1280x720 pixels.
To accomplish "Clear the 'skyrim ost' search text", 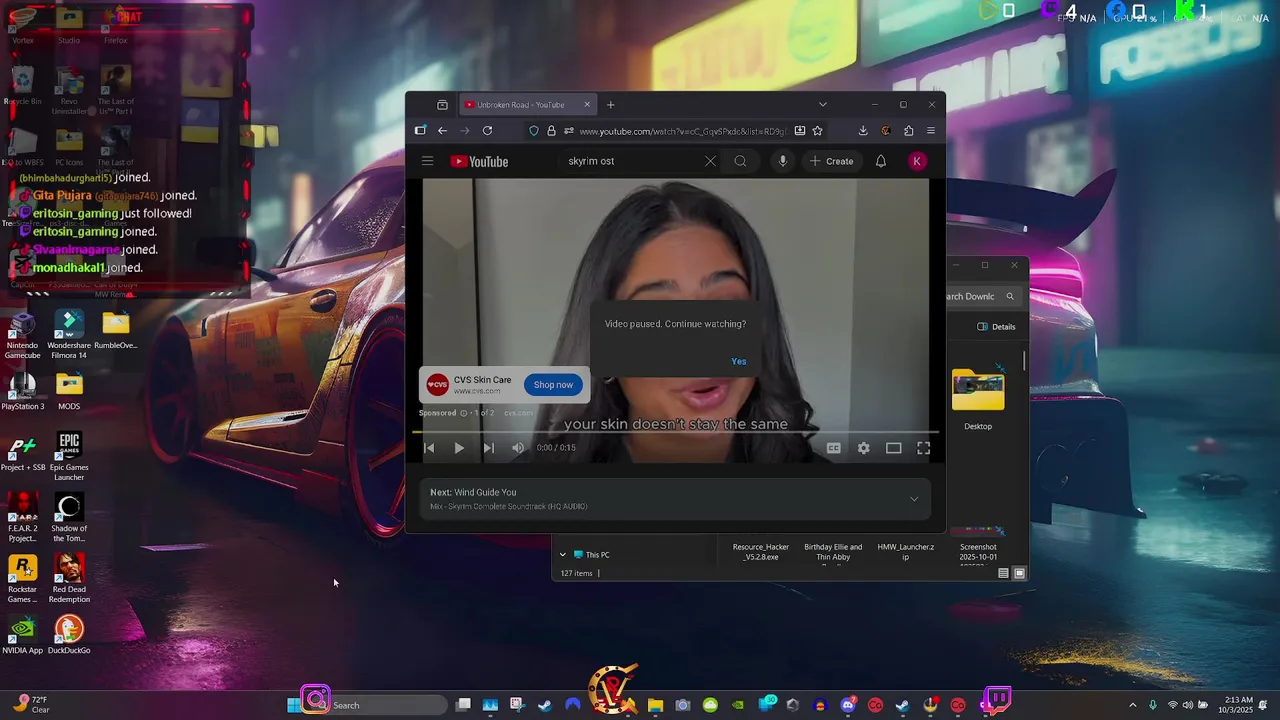I will [x=710, y=161].
